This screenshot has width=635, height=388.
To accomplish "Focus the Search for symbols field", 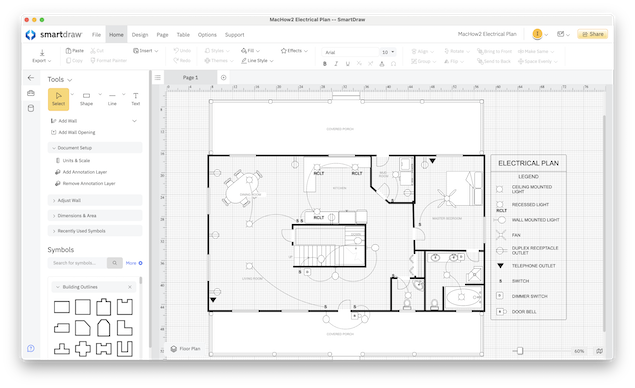I will tap(77, 263).
